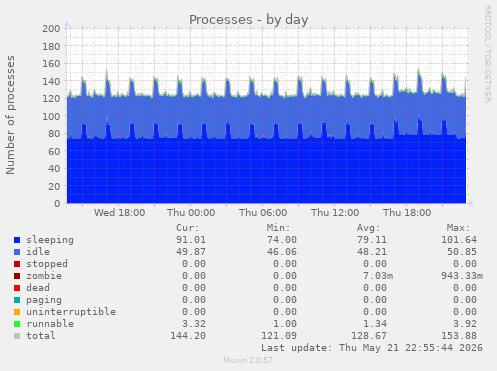Click the idle legend color swatch
This screenshot has height=371, width=497.
pyautogui.click(x=17, y=252)
